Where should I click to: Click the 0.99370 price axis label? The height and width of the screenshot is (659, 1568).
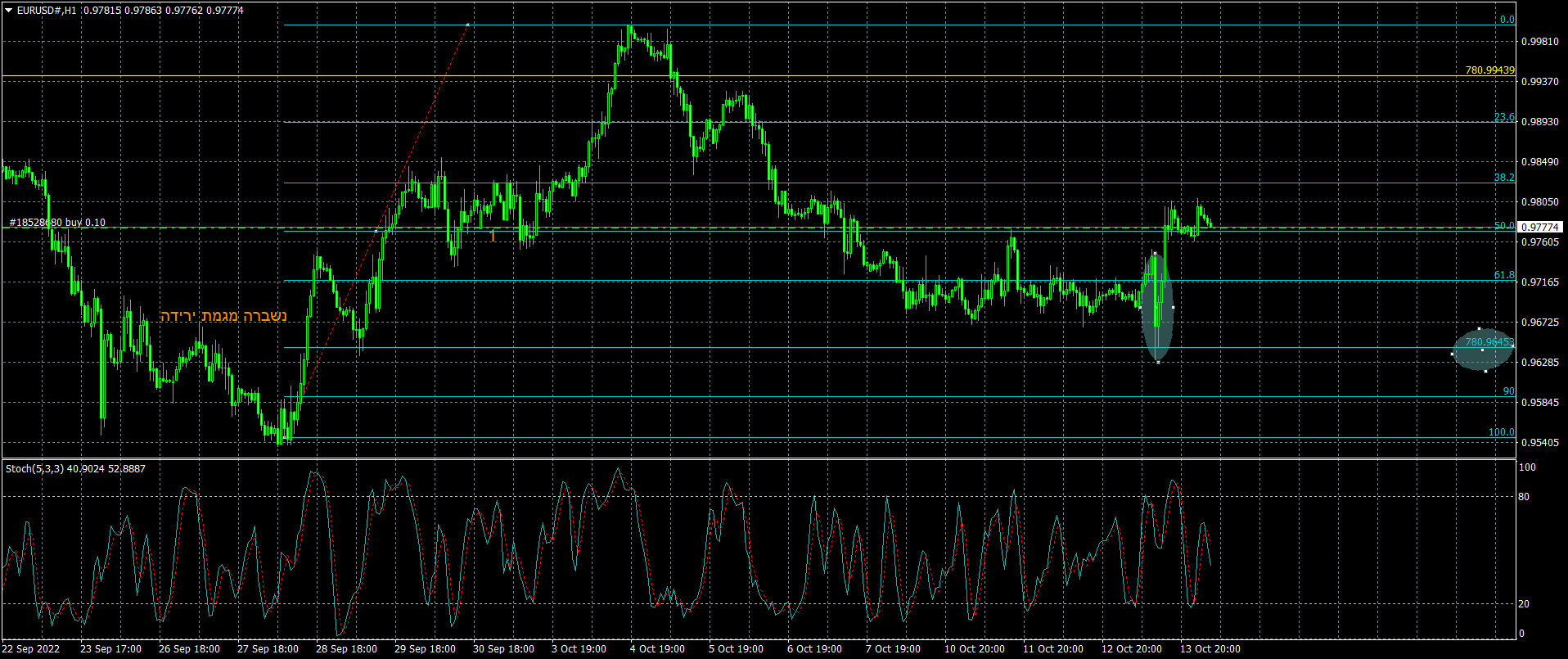point(1539,82)
